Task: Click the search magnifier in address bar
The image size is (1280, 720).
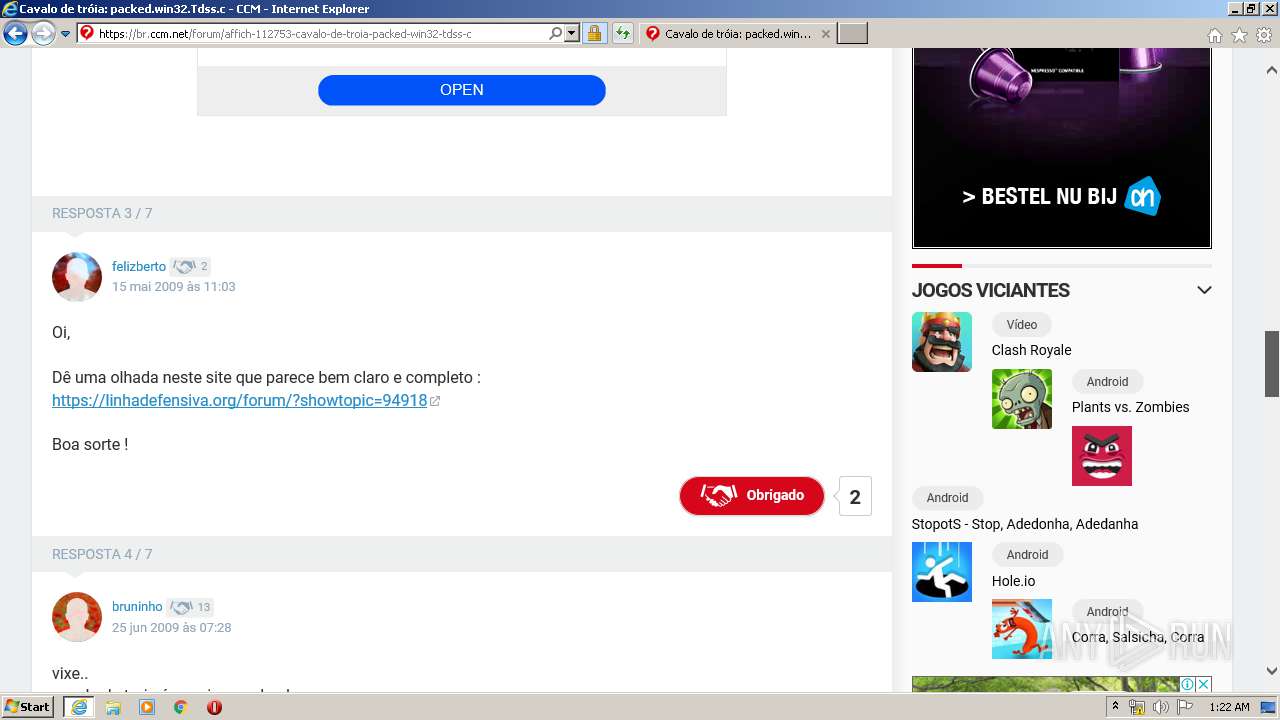Action: pos(556,34)
